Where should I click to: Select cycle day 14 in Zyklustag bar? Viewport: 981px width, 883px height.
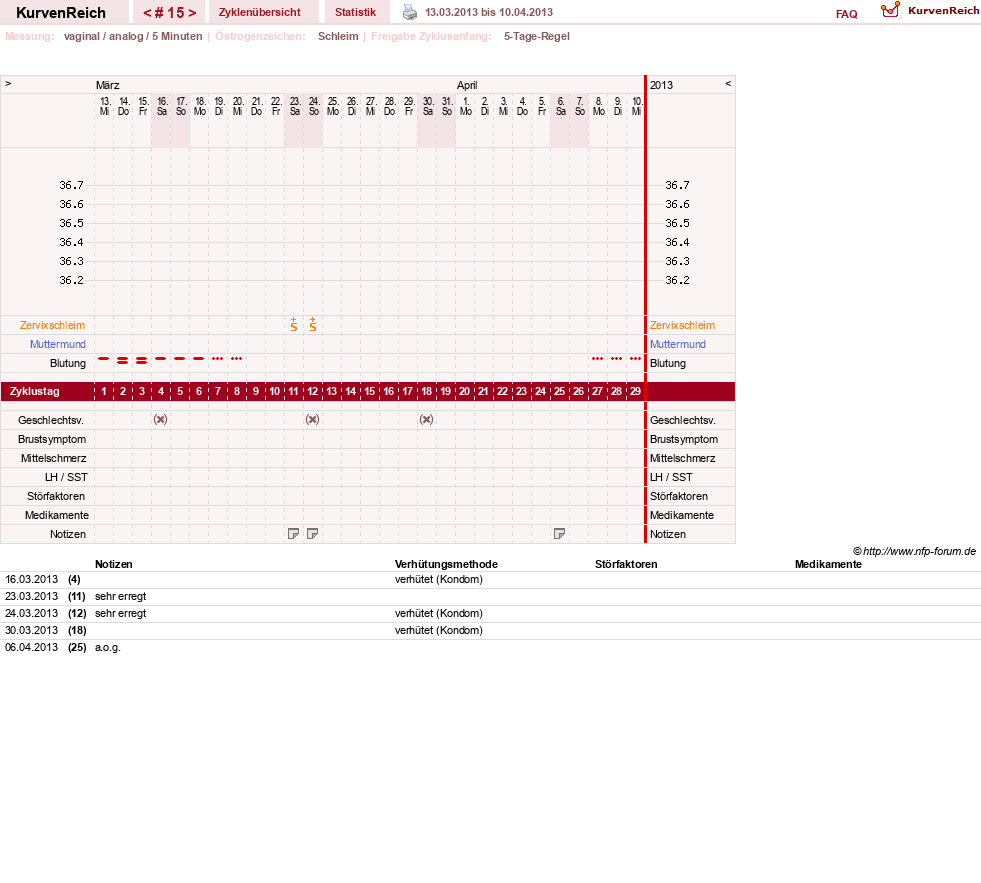(x=350, y=391)
